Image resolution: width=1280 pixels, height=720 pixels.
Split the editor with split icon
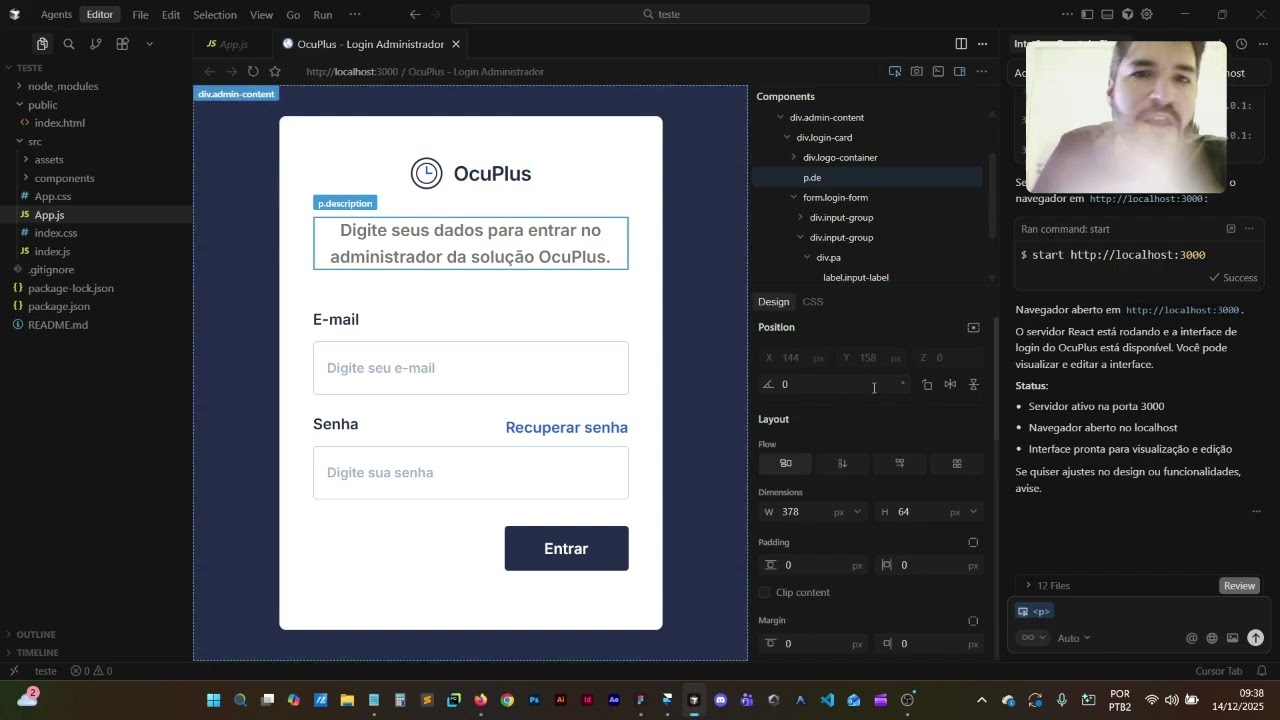coord(961,44)
